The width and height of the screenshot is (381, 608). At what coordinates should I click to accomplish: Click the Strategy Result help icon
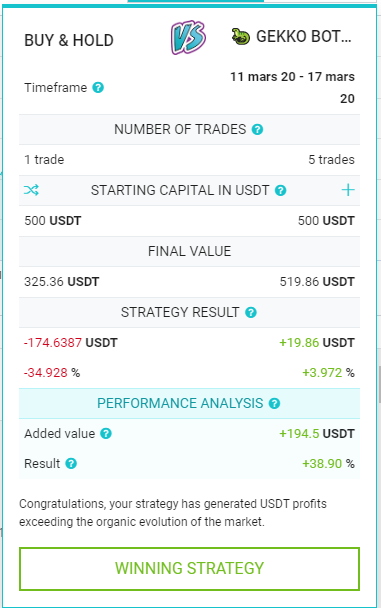pyautogui.click(x=251, y=313)
